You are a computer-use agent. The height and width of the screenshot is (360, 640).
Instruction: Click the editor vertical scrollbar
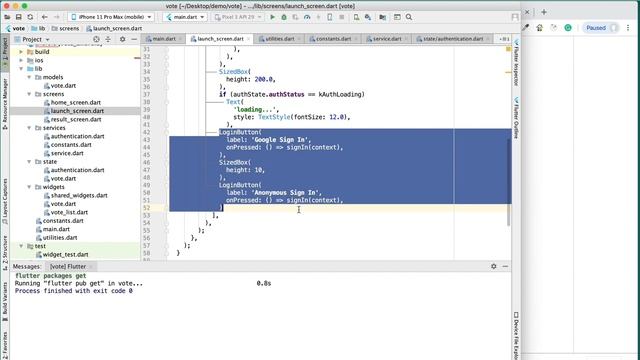509,182
